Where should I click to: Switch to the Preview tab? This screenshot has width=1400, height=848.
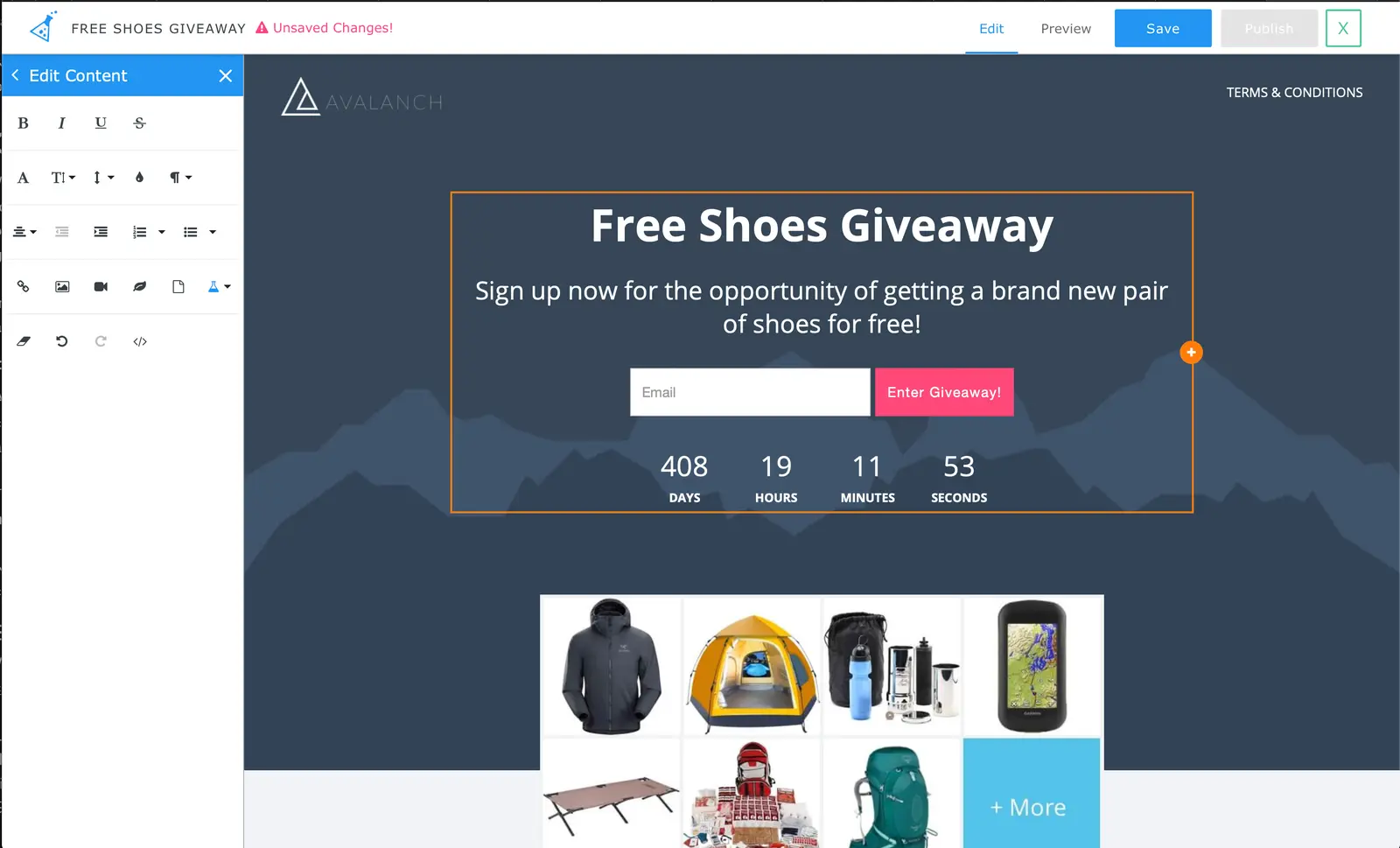pyautogui.click(x=1066, y=29)
